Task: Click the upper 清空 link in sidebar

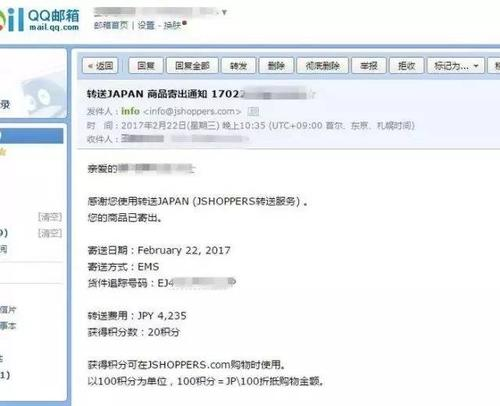Action: pyautogui.click(x=50, y=217)
